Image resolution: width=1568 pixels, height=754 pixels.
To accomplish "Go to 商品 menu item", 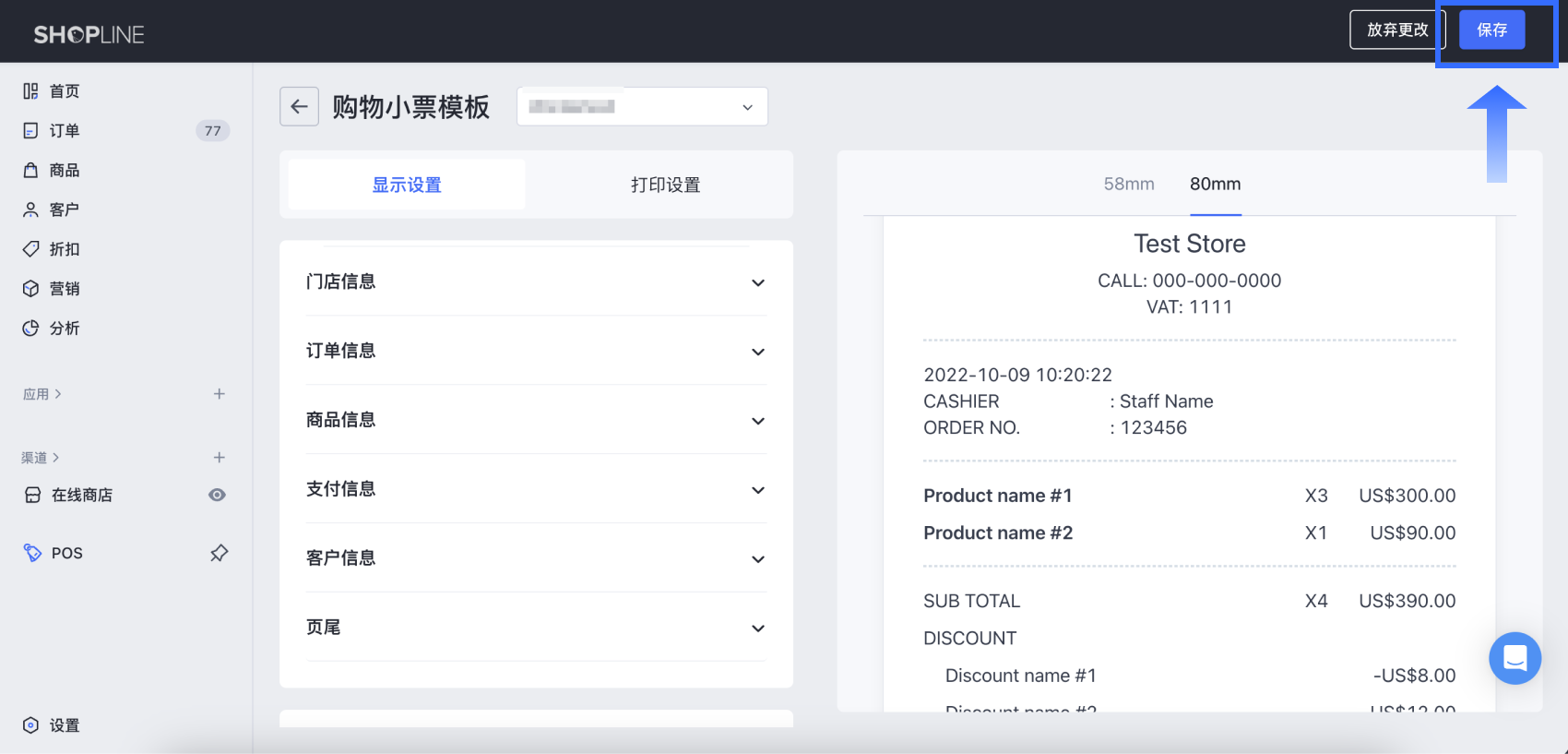I will (65, 170).
